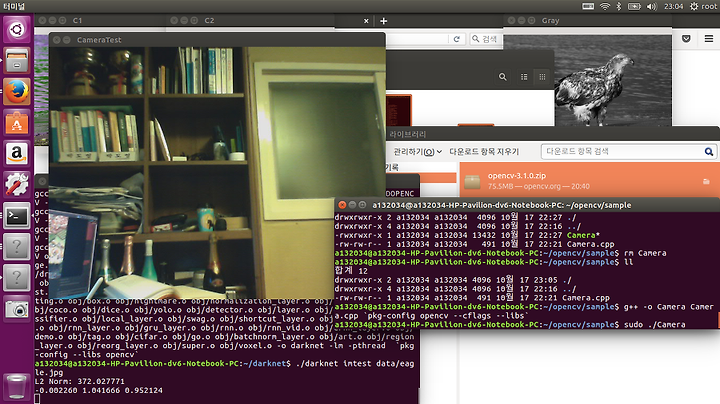Select opencv-3.1.0.zip download entry

click(x=590, y=181)
